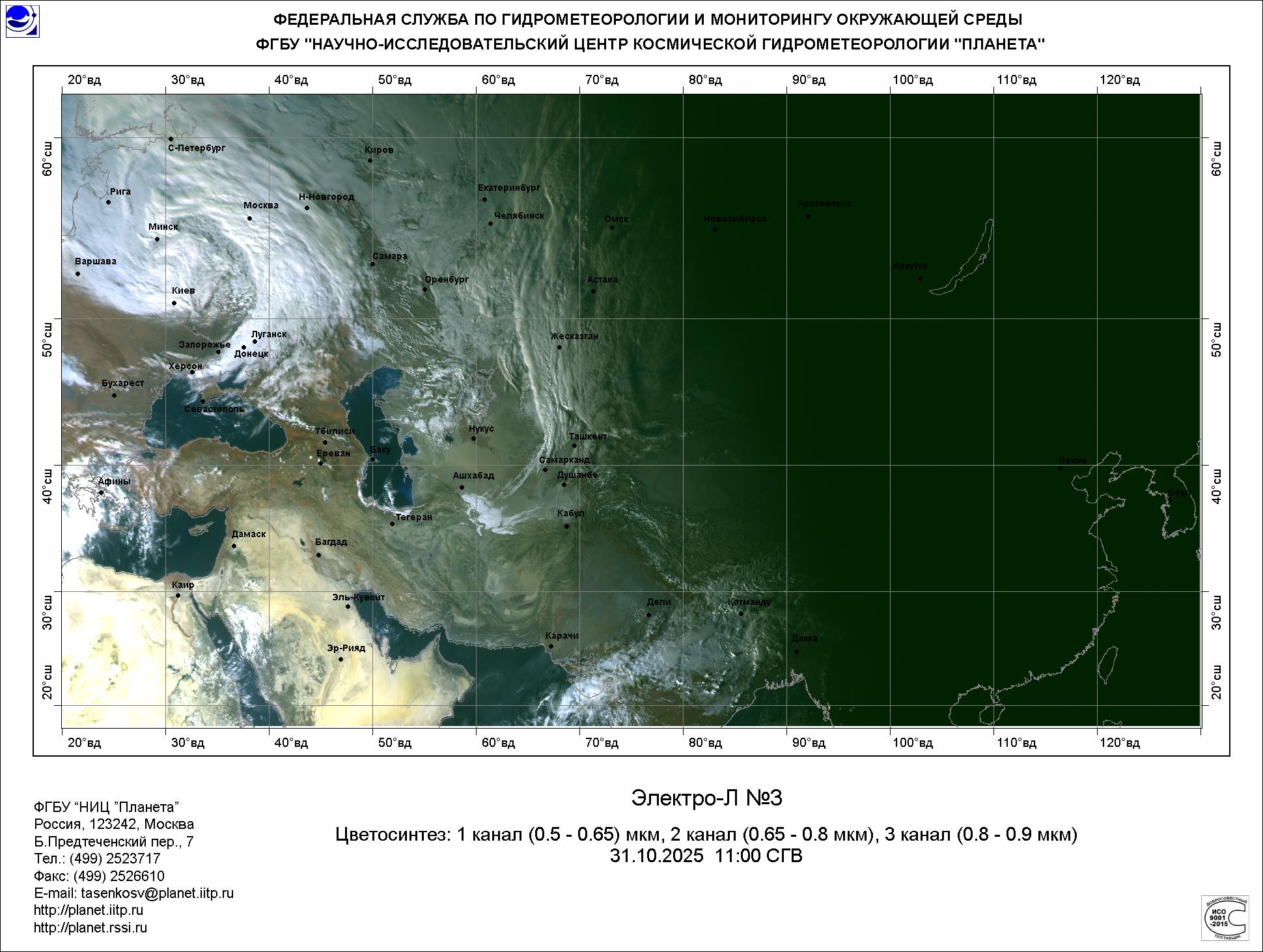The image size is (1263, 952).
Task: Click the Электро-Л №3 satellite title
Action: click(x=706, y=798)
